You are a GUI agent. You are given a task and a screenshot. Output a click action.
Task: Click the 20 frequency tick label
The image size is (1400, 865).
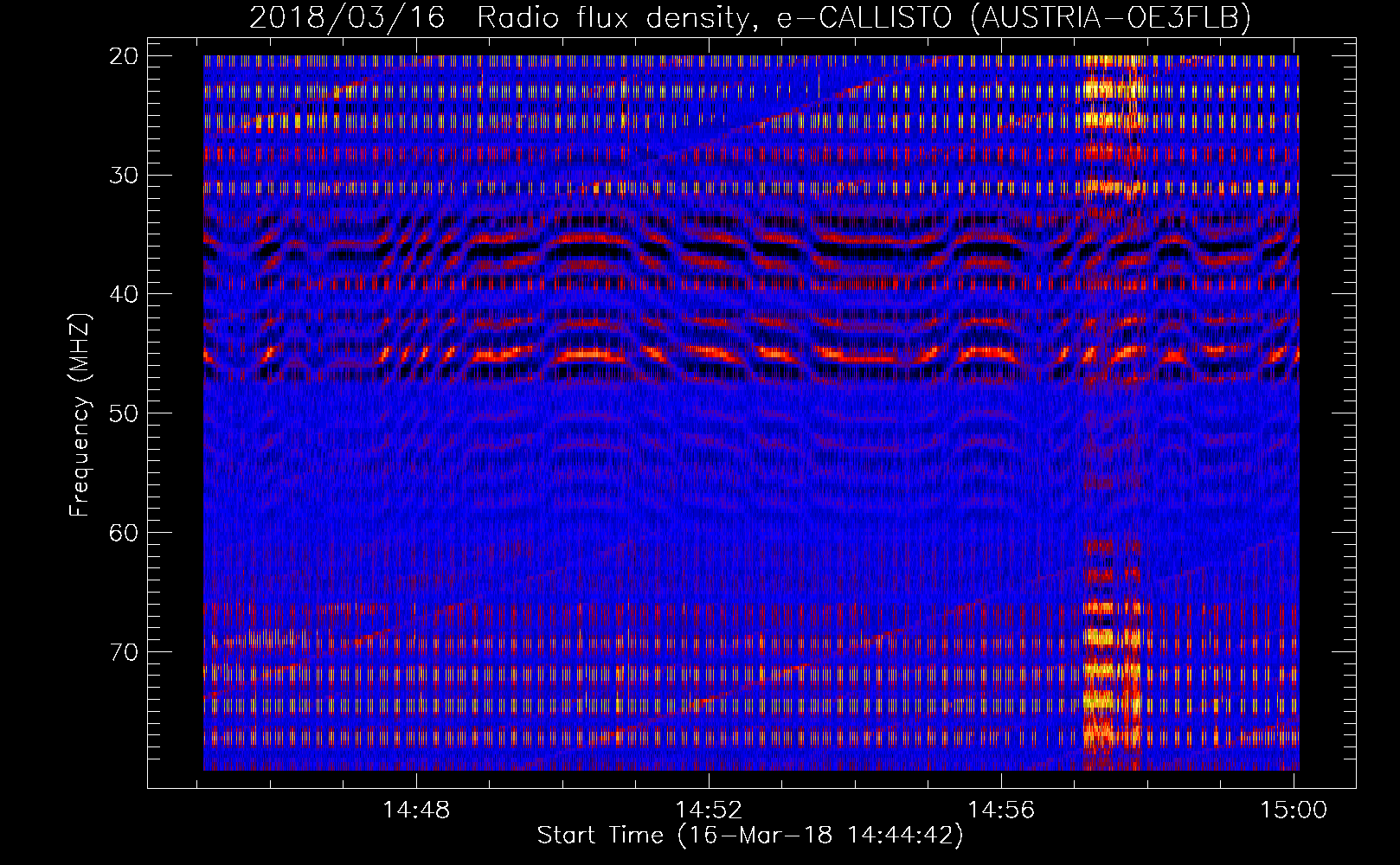(x=124, y=56)
